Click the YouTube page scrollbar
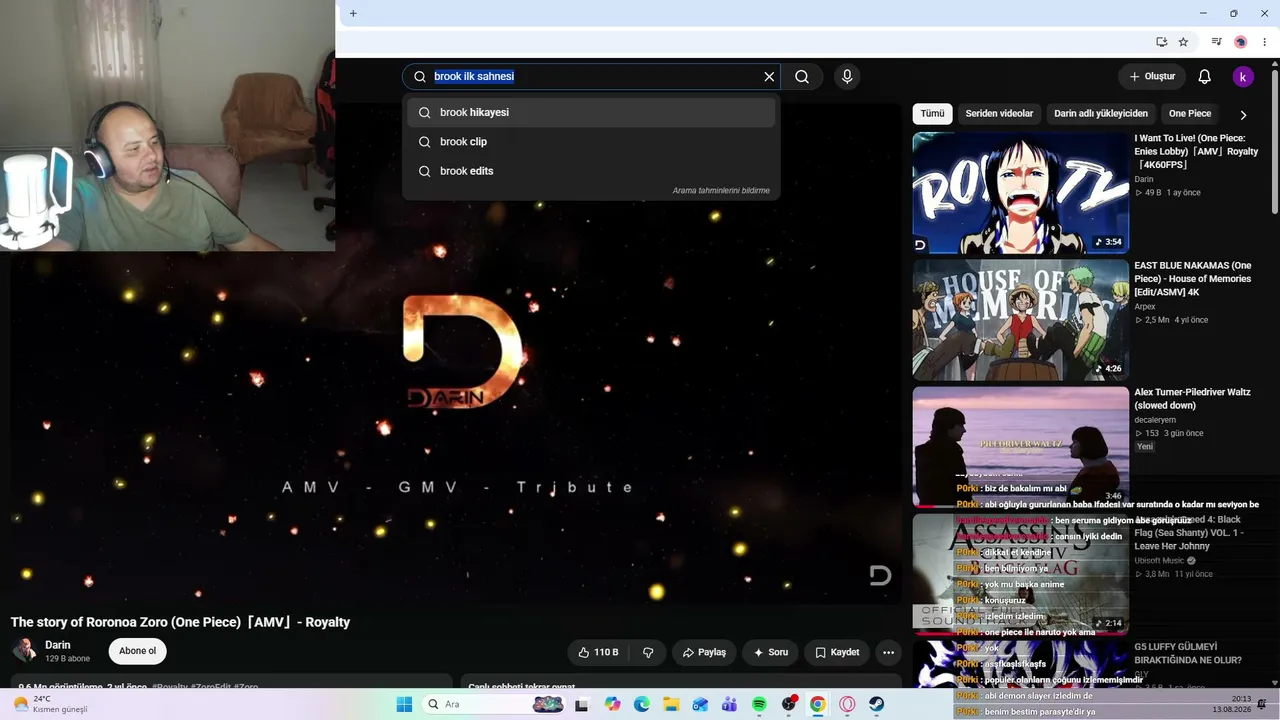 coord(1274,140)
